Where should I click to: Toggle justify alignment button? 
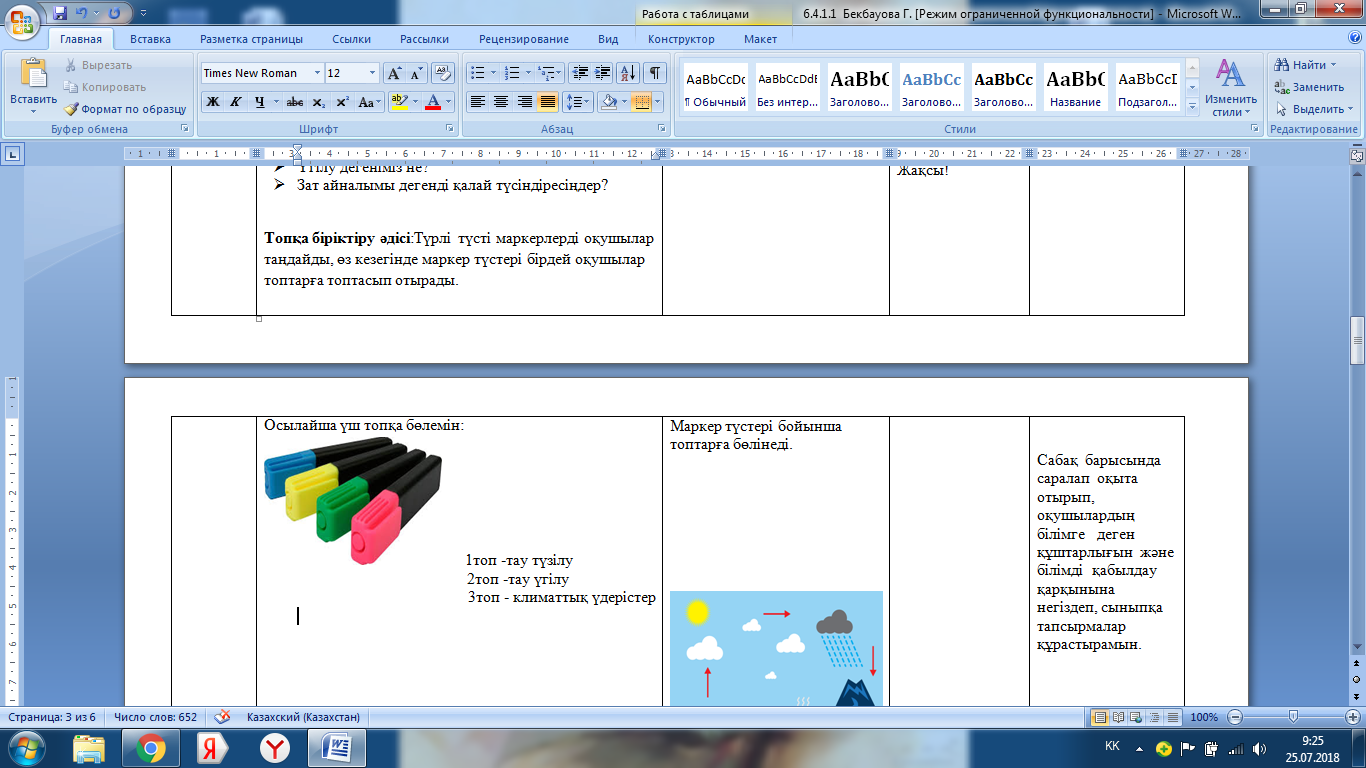[x=548, y=102]
